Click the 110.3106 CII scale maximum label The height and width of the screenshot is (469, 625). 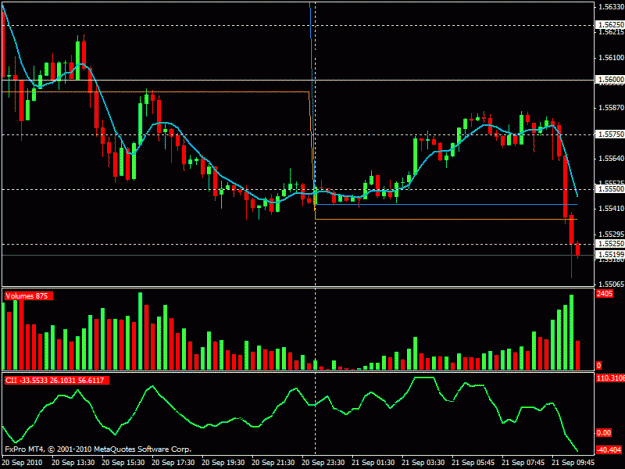[x=610, y=378]
